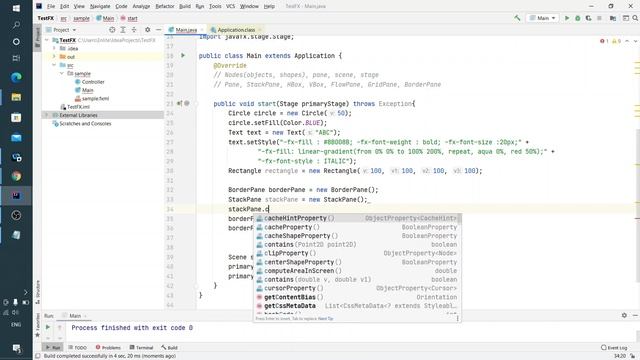The height and width of the screenshot is (360, 640).
Task: Open the Main run configuration dropdown
Action: pos(542,18)
